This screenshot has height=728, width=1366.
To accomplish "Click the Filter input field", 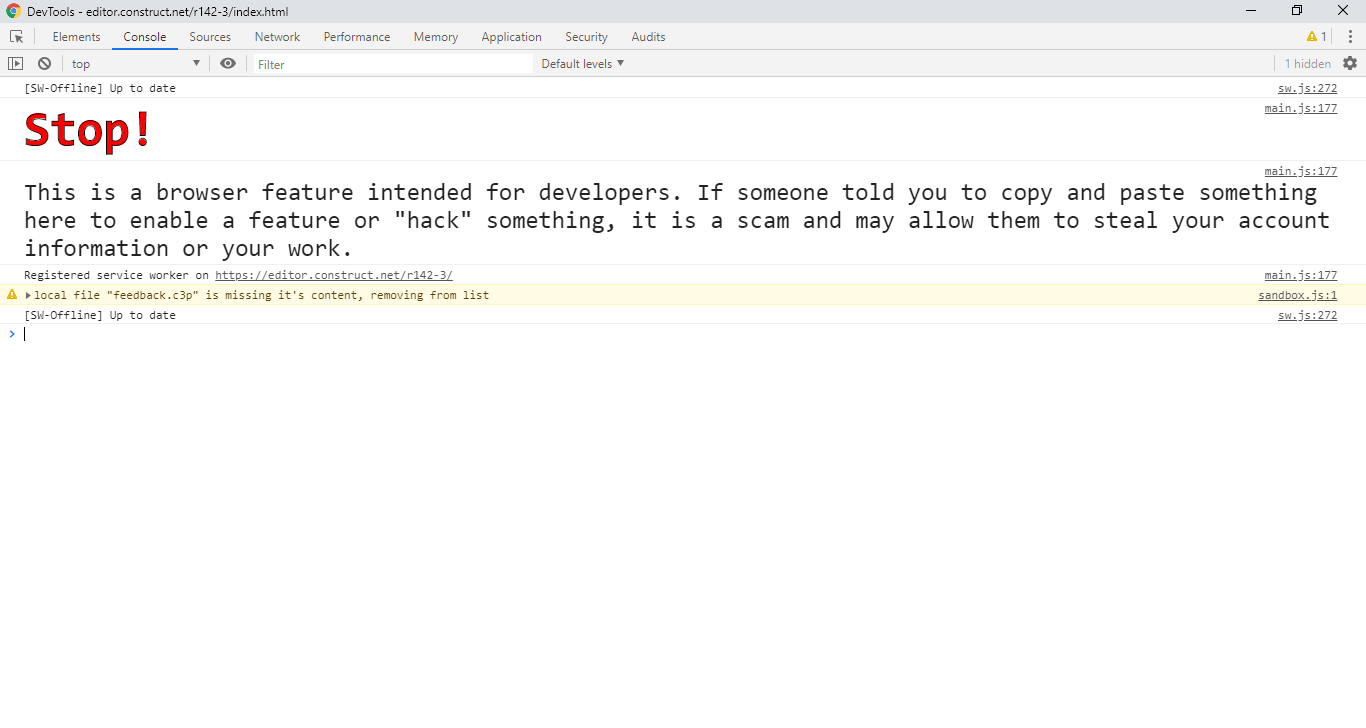I will click(390, 63).
